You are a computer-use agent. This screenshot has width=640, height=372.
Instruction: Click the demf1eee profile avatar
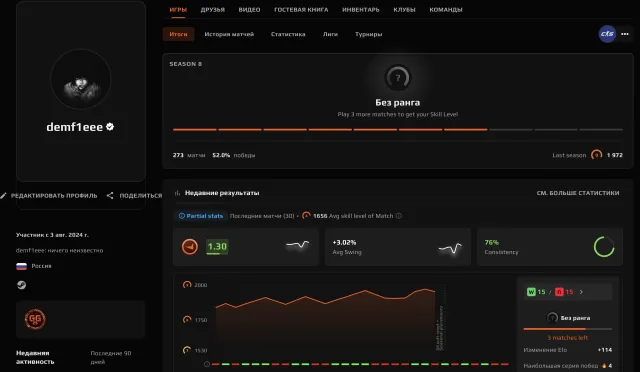click(x=80, y=79)
